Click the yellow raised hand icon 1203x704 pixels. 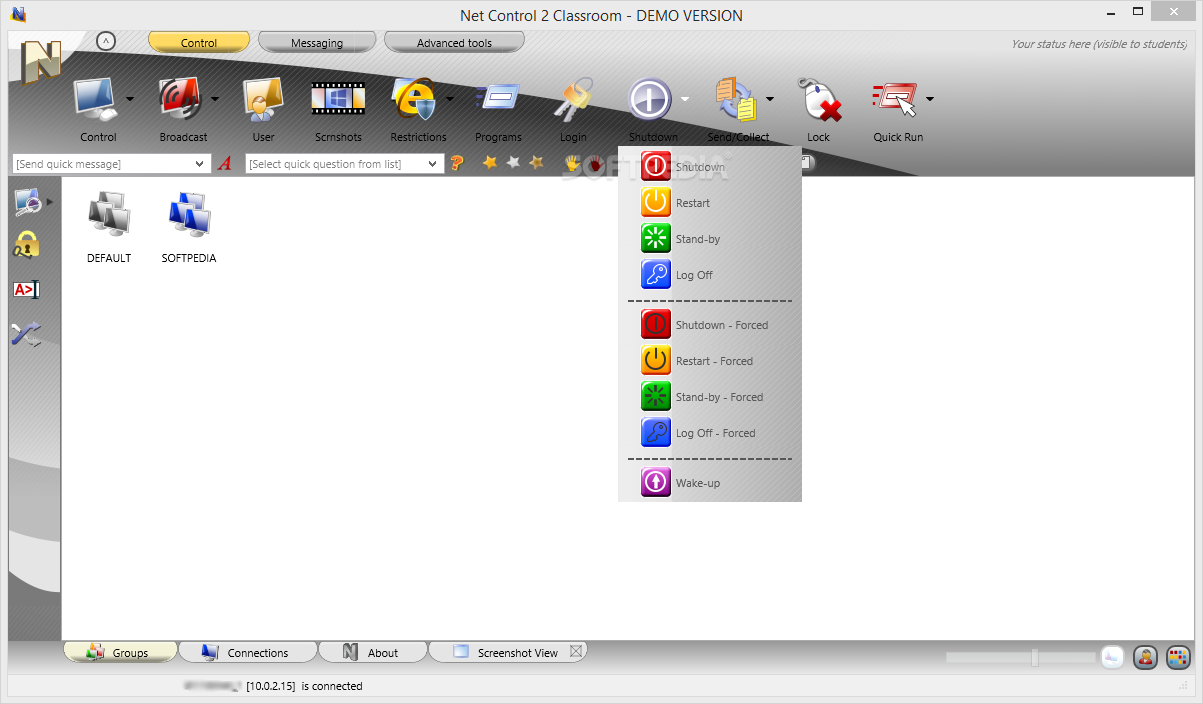click(572, 163)
